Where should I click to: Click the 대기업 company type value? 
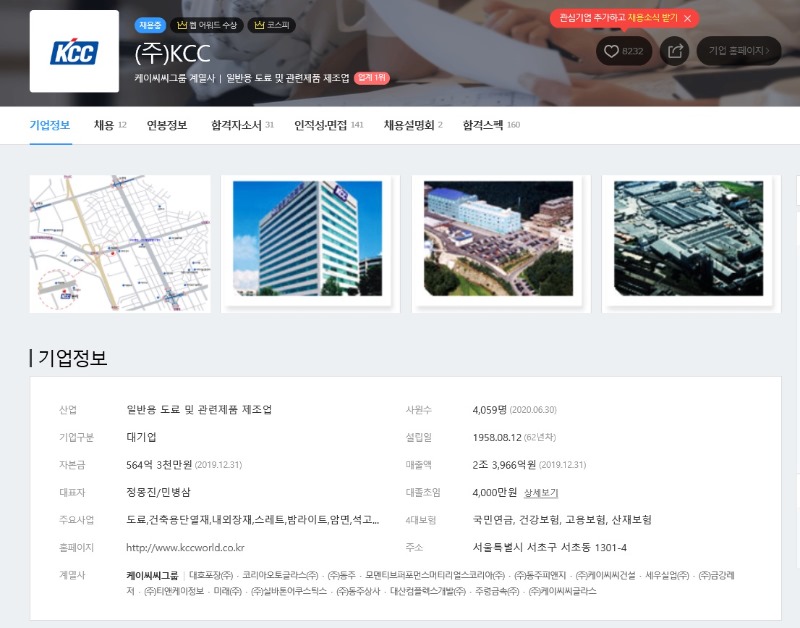(x=141, y=437)
